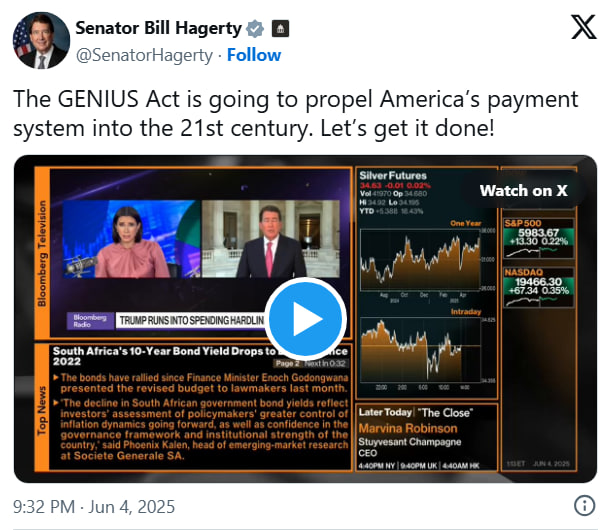Image resolution: width=607 pixels, height=530 pixels.
Task: Click the GENIUS Act tweet text
Action: 295,113
